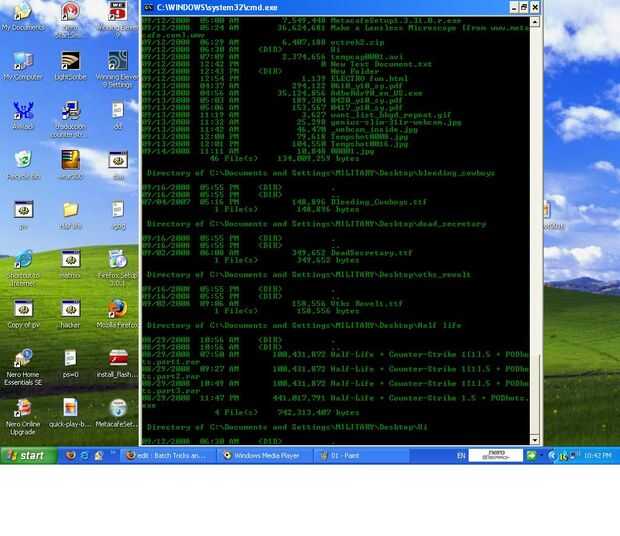
Task: Switch to 01 - Paint taskbar button
Action: tap(361, 455)
